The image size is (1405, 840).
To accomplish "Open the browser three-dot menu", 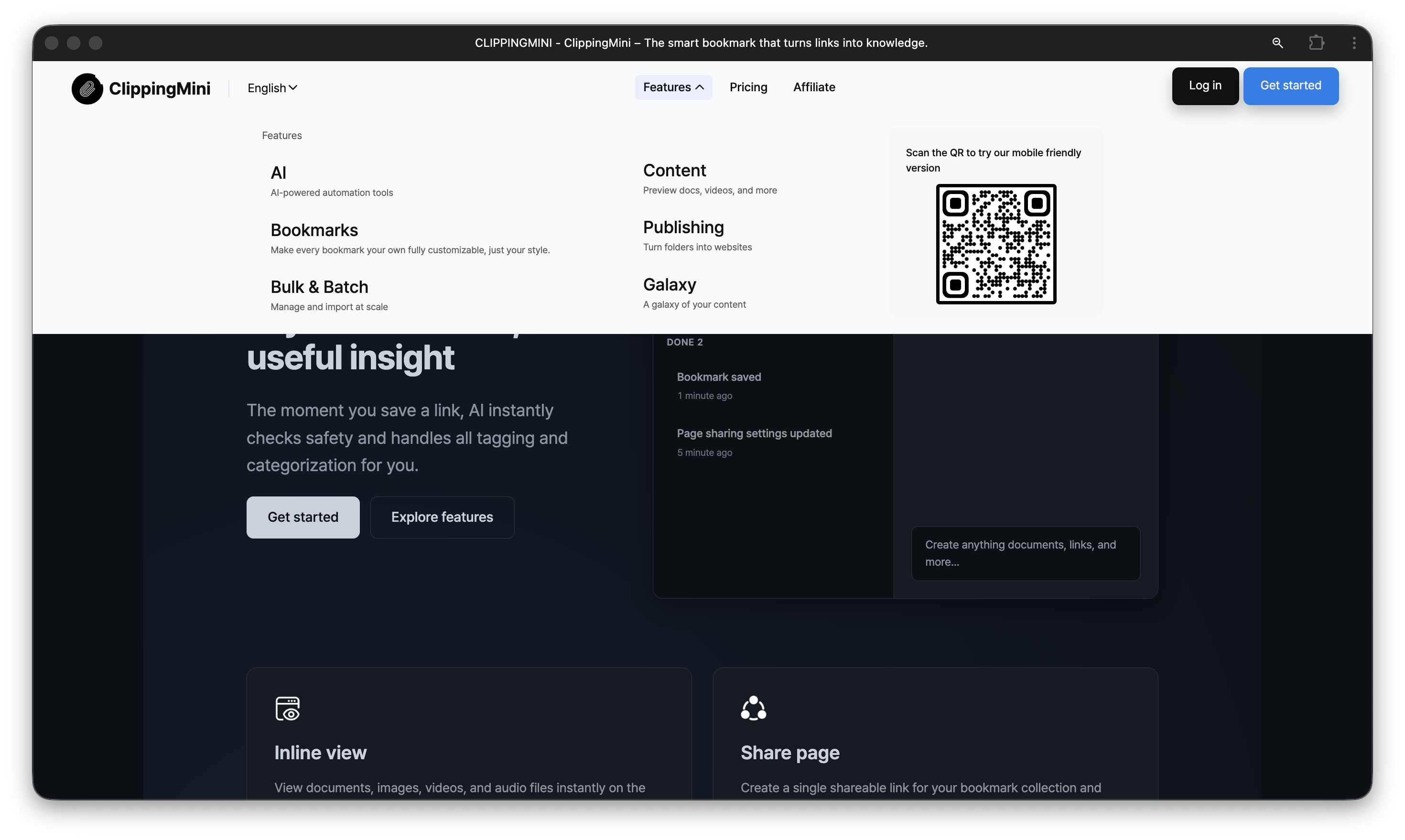I will (x=1353, y=43).
